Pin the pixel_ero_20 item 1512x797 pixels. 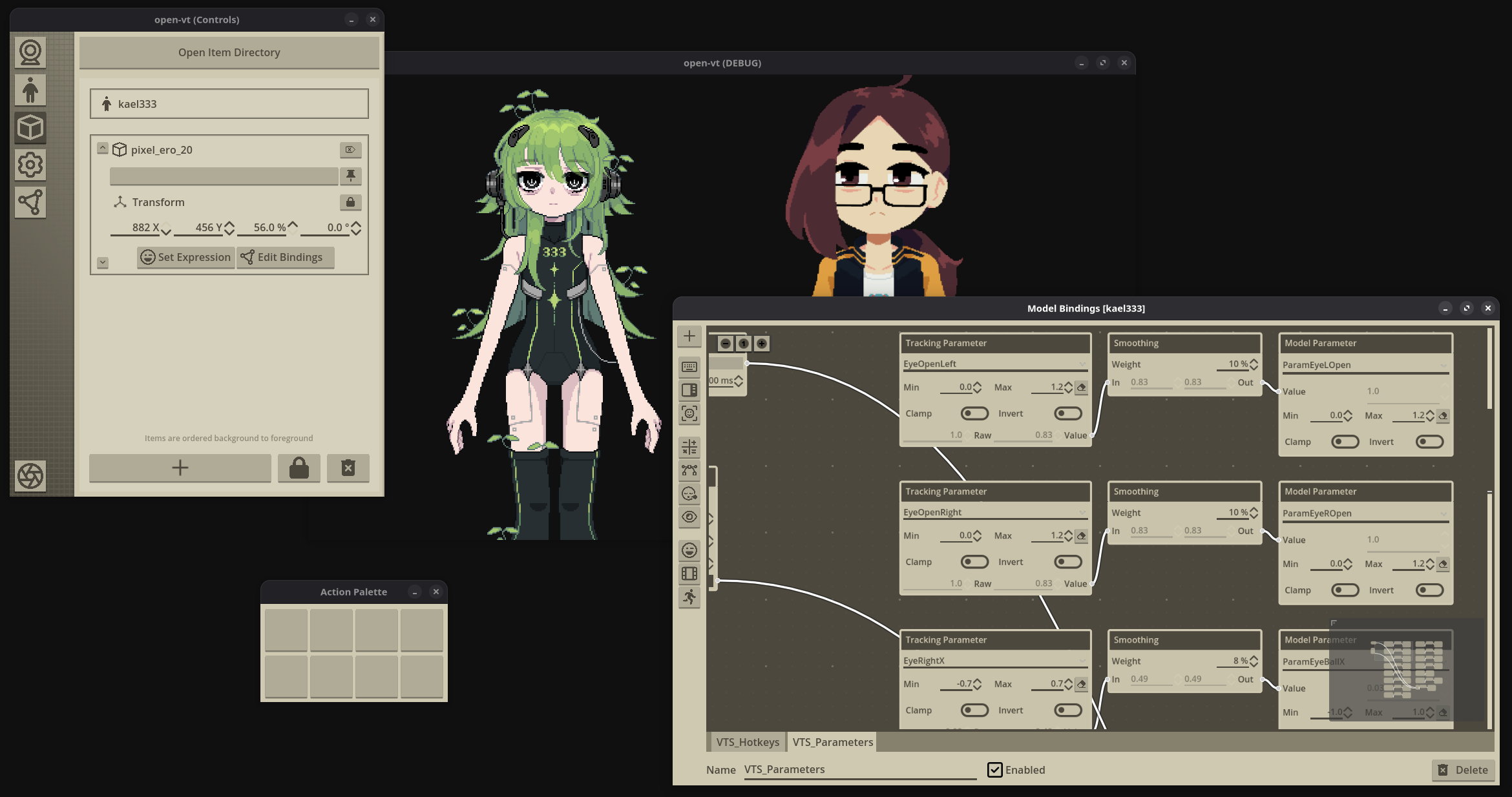coord(350,176)
